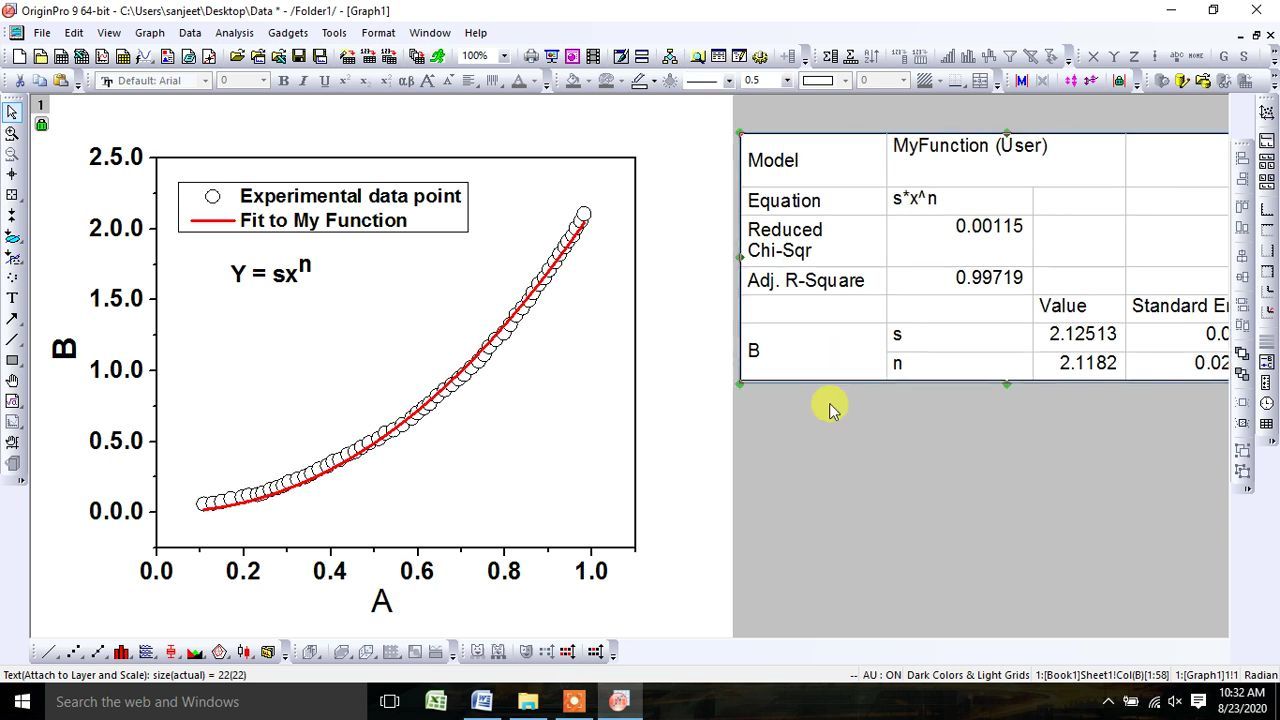Image resolution: width=1280 pixels, height=720 pixels.
Task: Open Word from the Windows taskbar
Action: click(482, 702)
